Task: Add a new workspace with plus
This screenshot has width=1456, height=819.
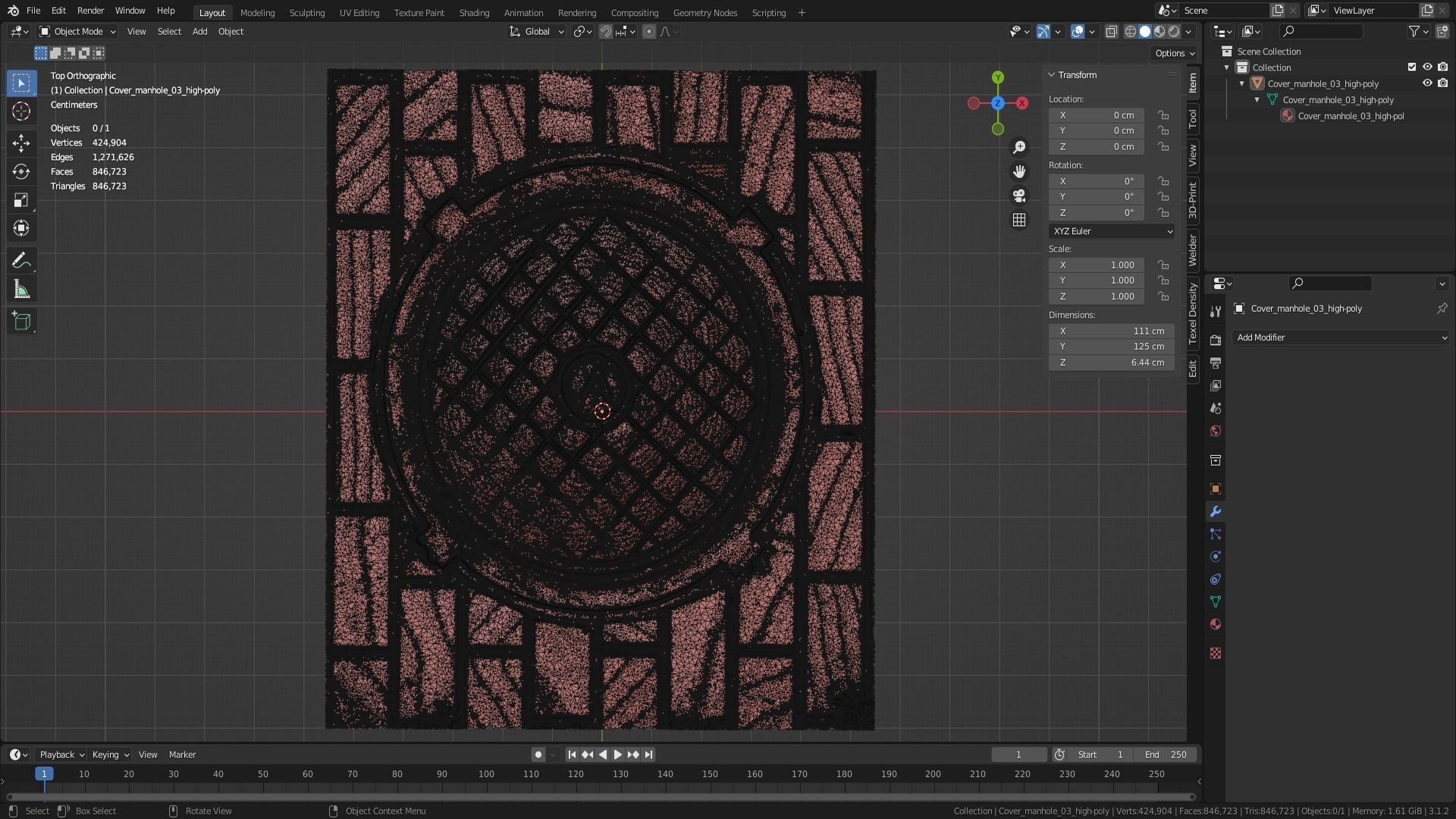Action: 802,13
